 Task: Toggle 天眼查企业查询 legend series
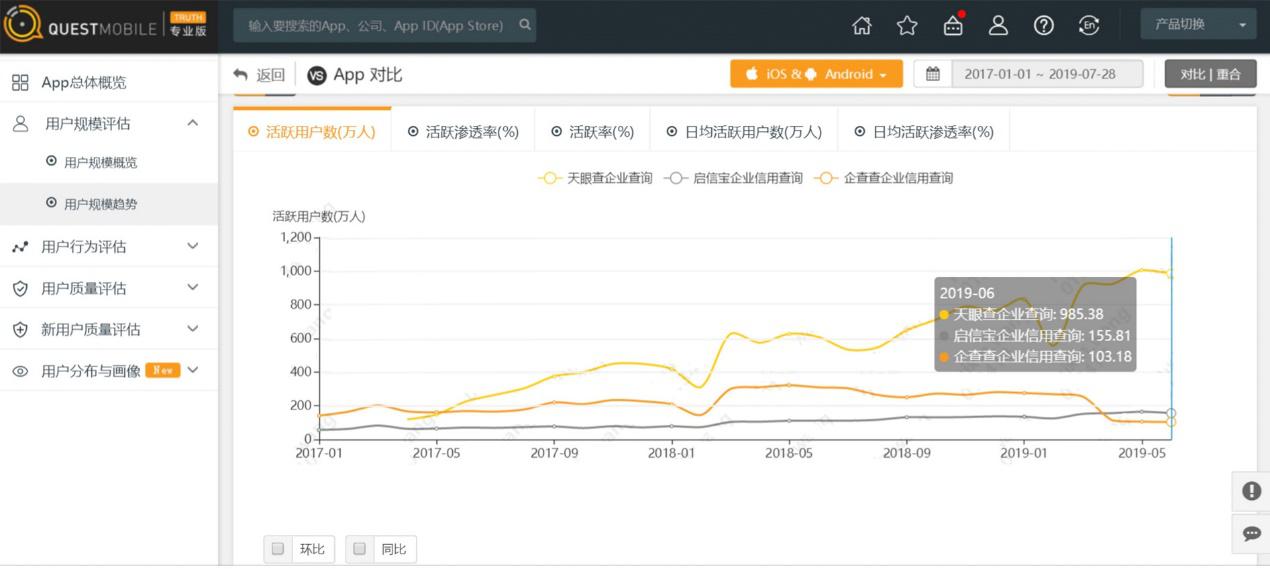coord(595,178)
